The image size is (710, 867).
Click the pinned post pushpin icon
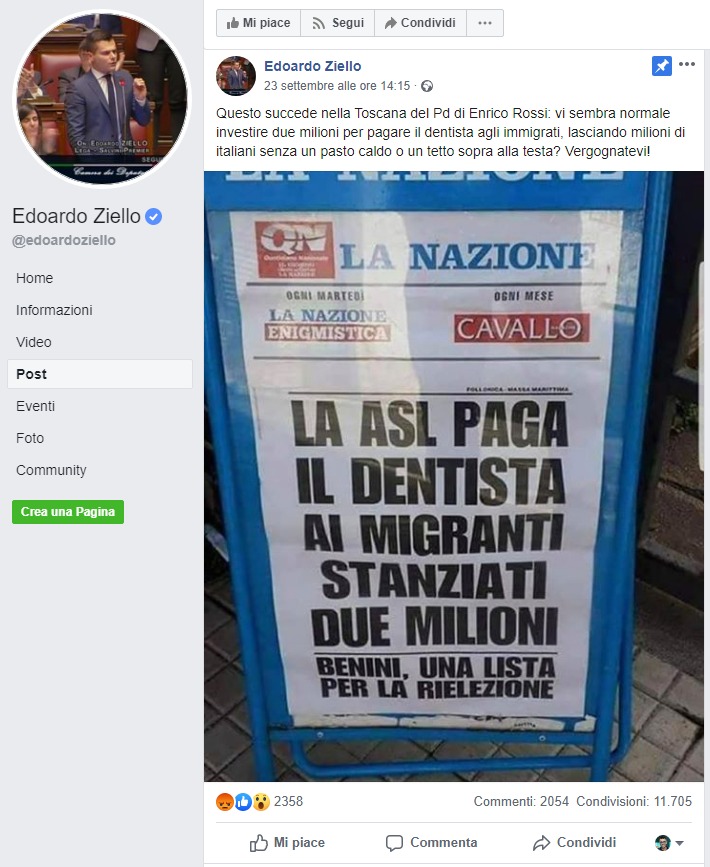pyautogui.click(x=661, y=66)
